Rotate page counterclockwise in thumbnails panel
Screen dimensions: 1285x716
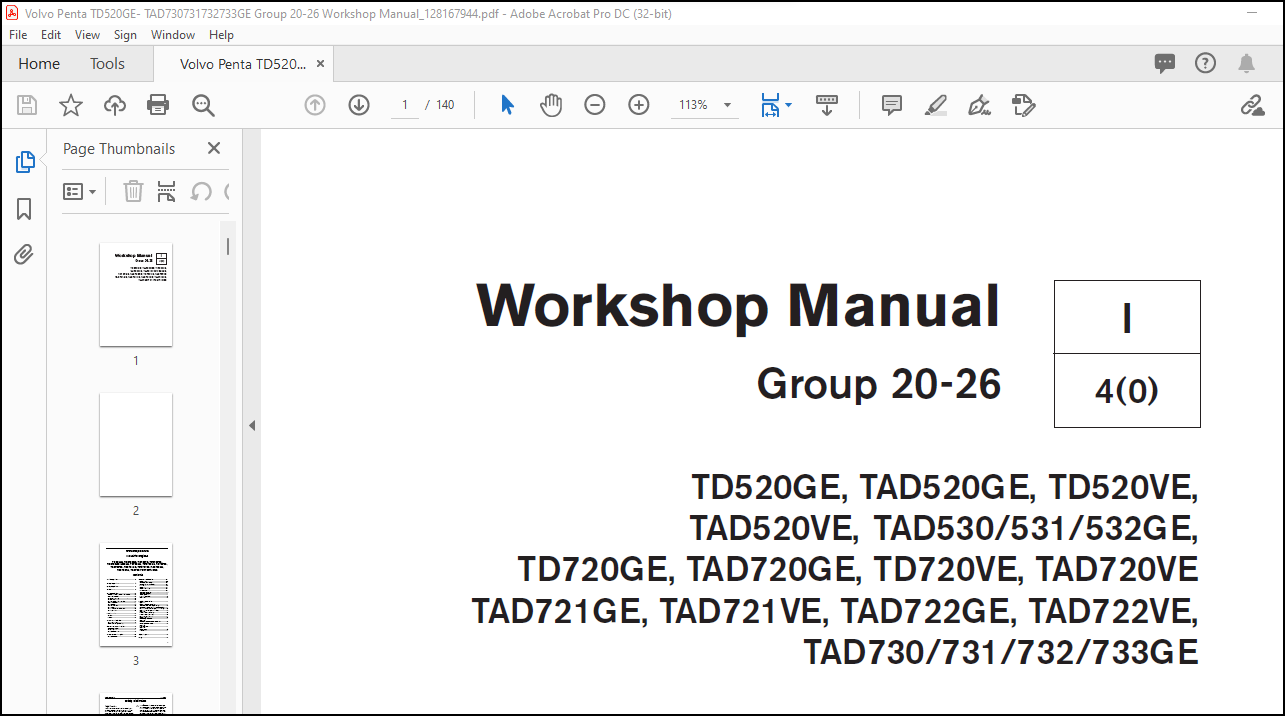[201, 191]
